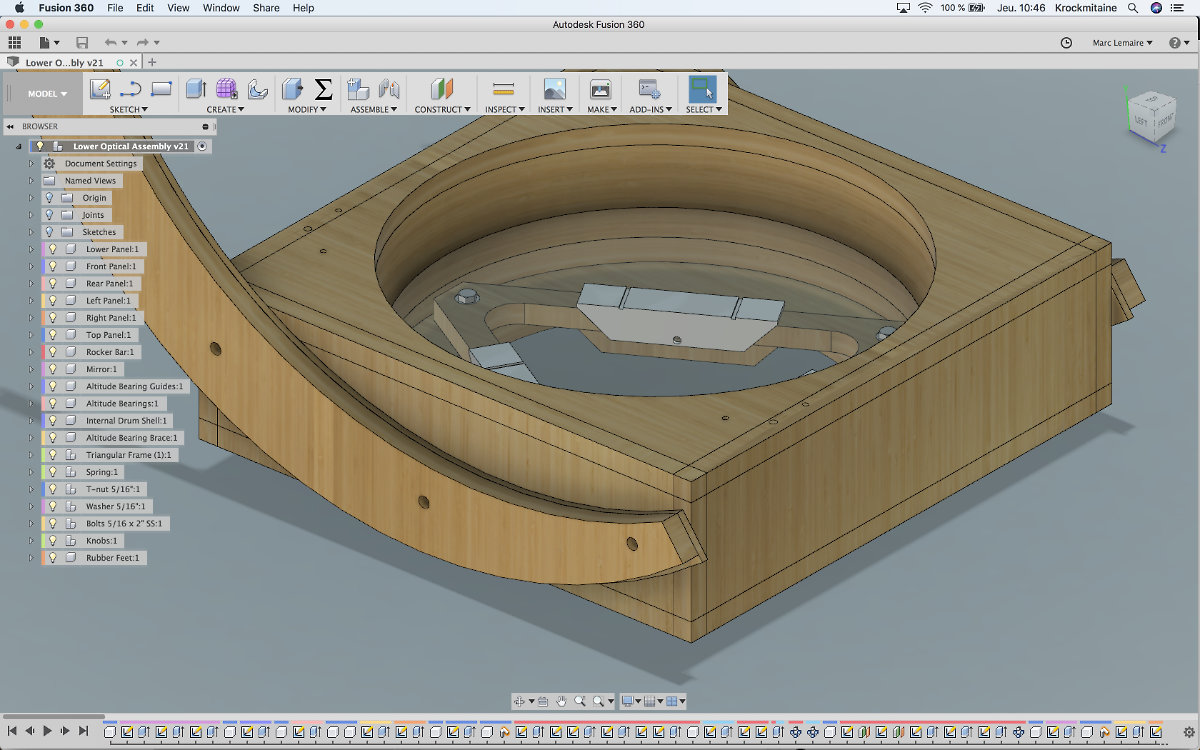Toggle the Sketches folder lightbulb
The image size is (1200, 750).
(50, 232)
